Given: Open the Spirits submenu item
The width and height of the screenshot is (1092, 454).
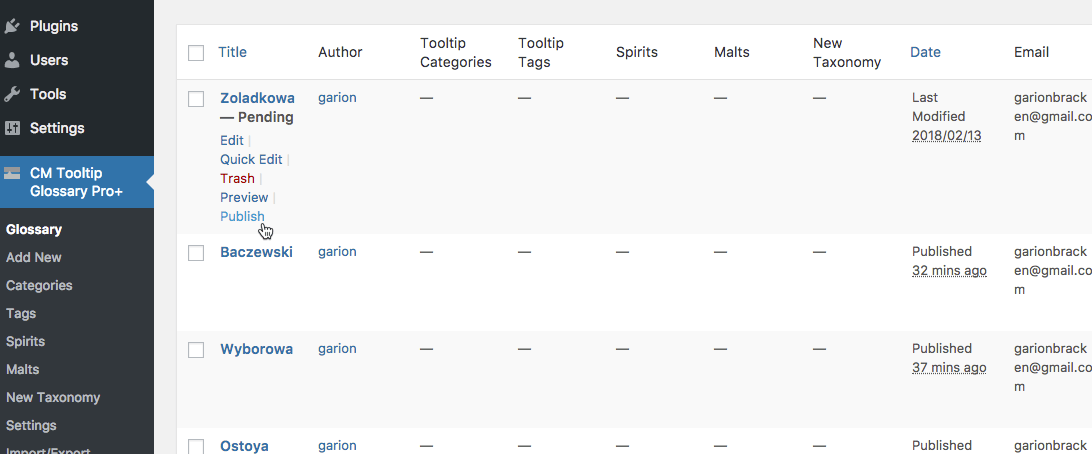Looking at the screenshot, I should tap(25, 341).
